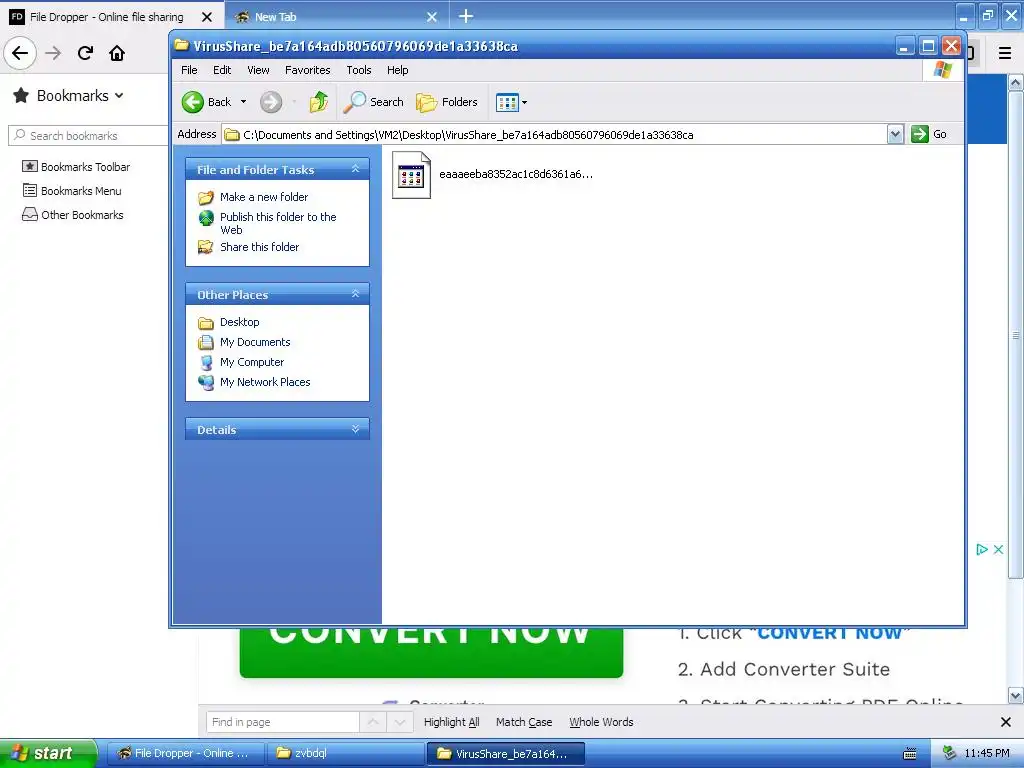Screen dimensions: 1024x768
Task: Click Publish this folder to the Web
Action: point(278,223)
